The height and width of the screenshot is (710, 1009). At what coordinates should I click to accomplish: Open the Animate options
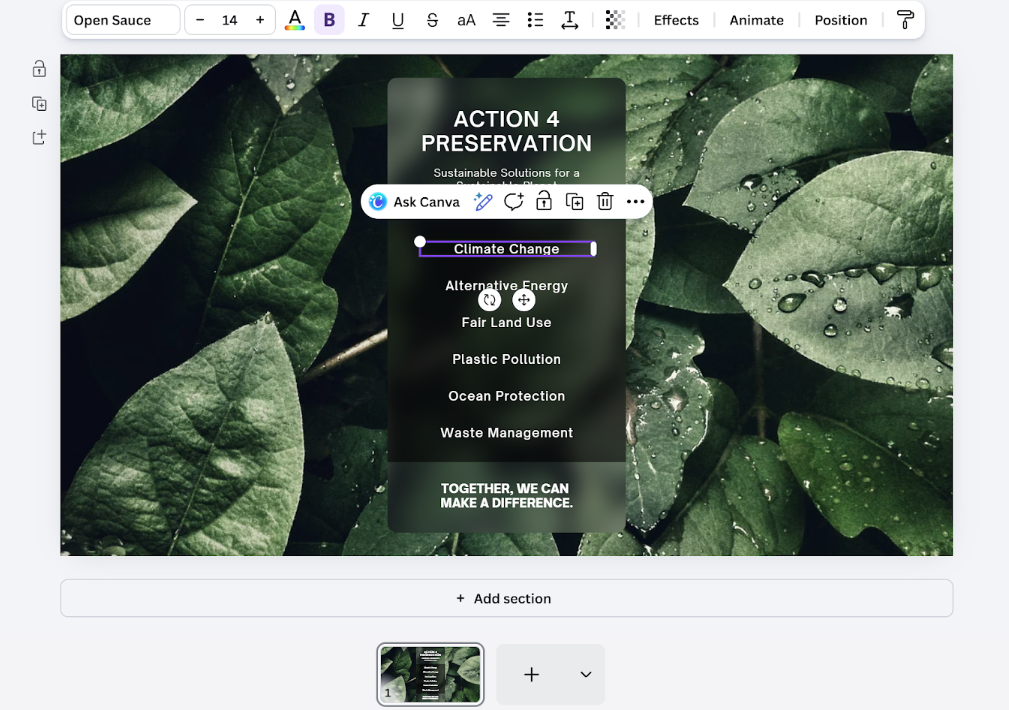click(x=756, y=20)
